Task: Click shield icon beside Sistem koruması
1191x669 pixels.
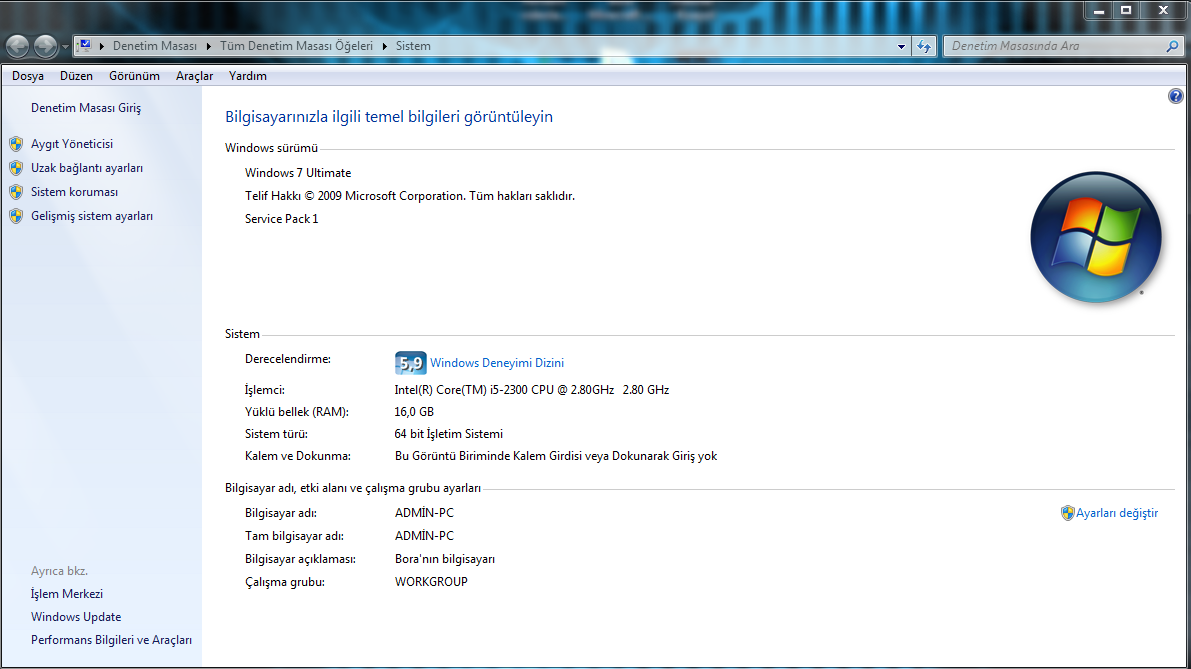Action: click(16, 192)
